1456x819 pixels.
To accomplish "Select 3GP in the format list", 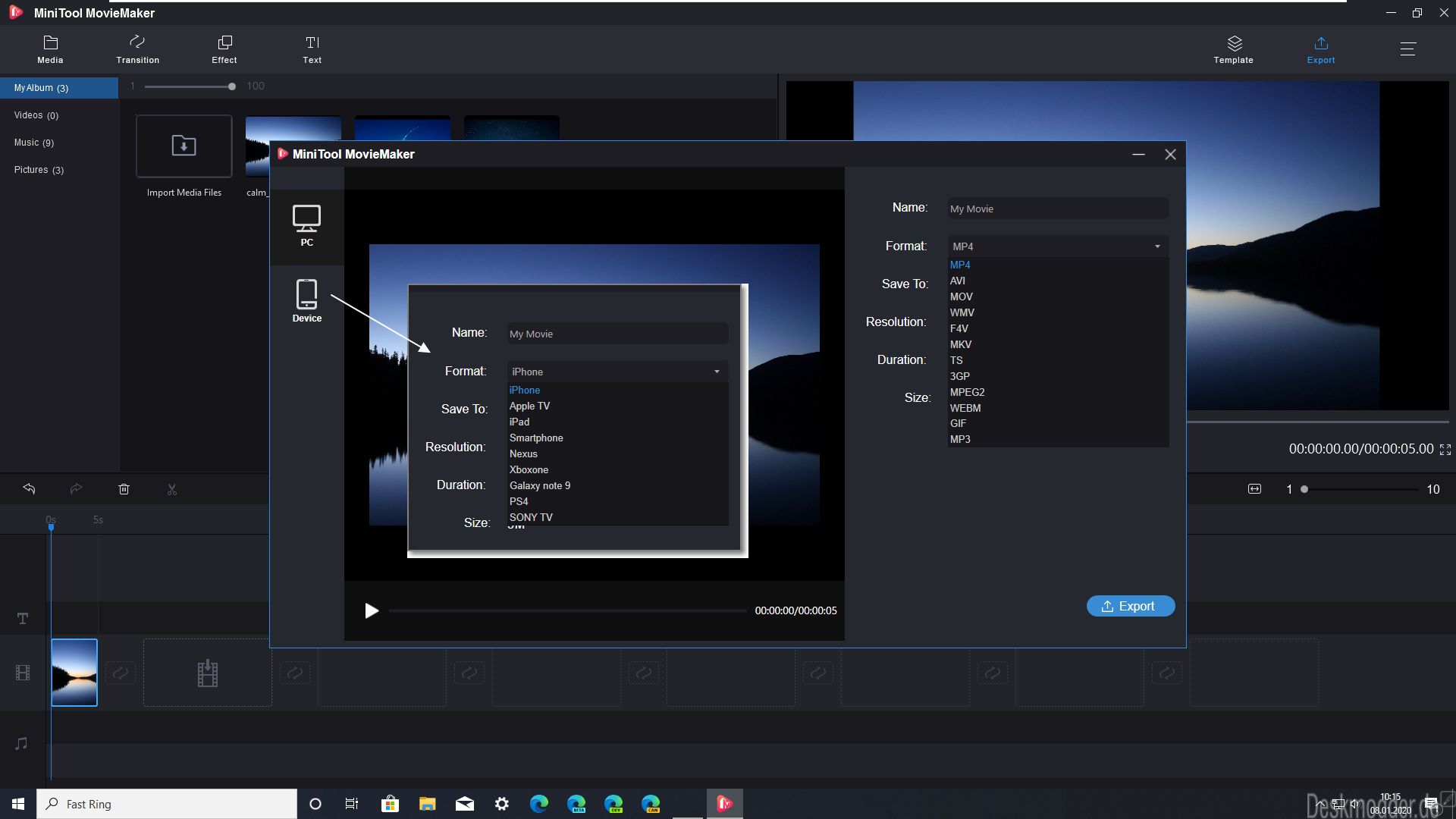I will coord(1058,376).
